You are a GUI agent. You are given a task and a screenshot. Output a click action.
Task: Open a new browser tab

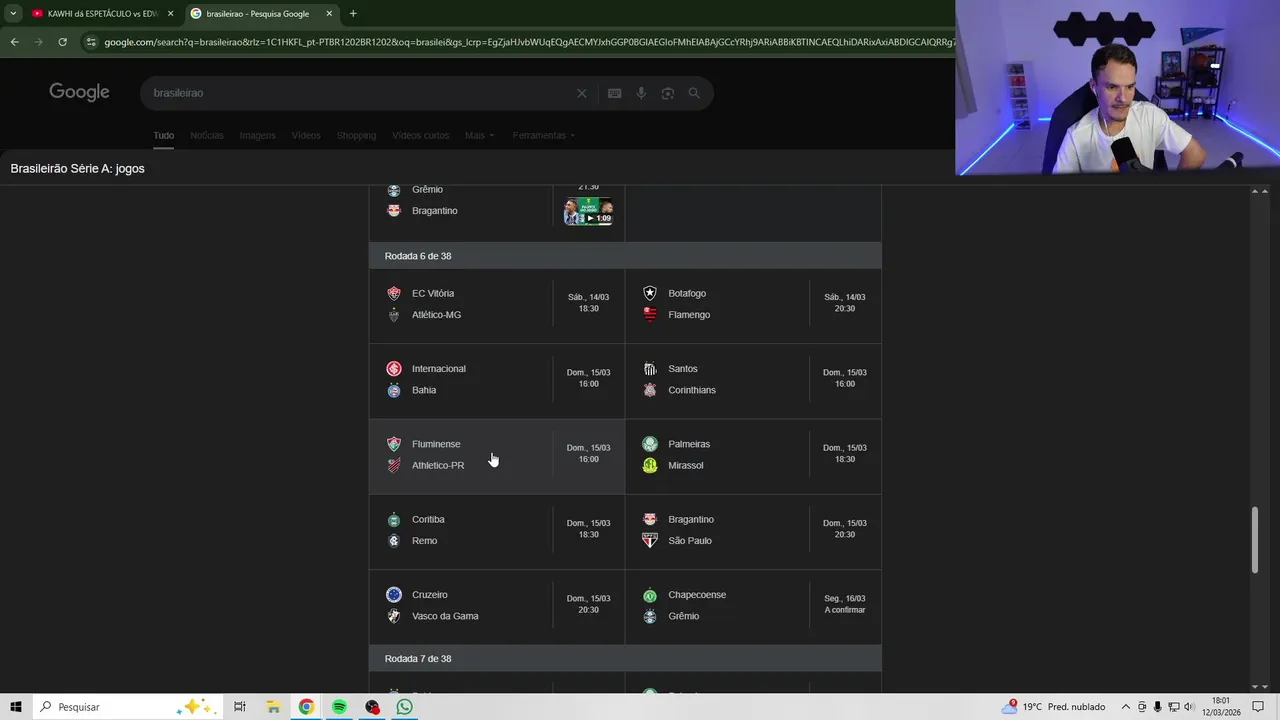click(x=353, y=13)
